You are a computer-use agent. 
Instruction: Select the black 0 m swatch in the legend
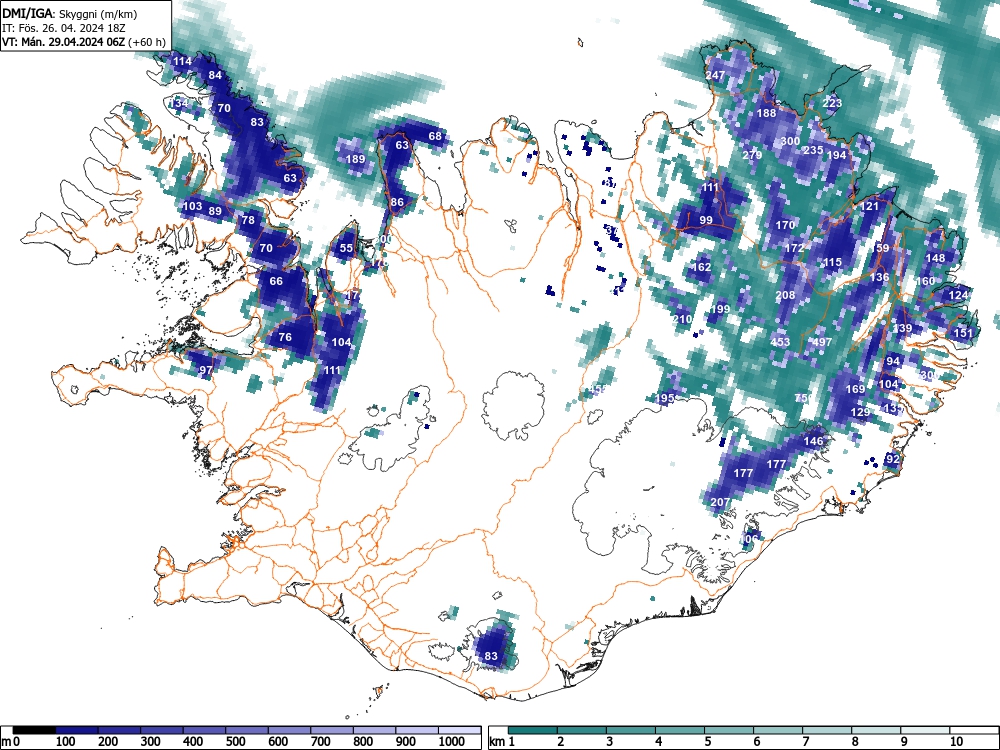click(34, 730)
